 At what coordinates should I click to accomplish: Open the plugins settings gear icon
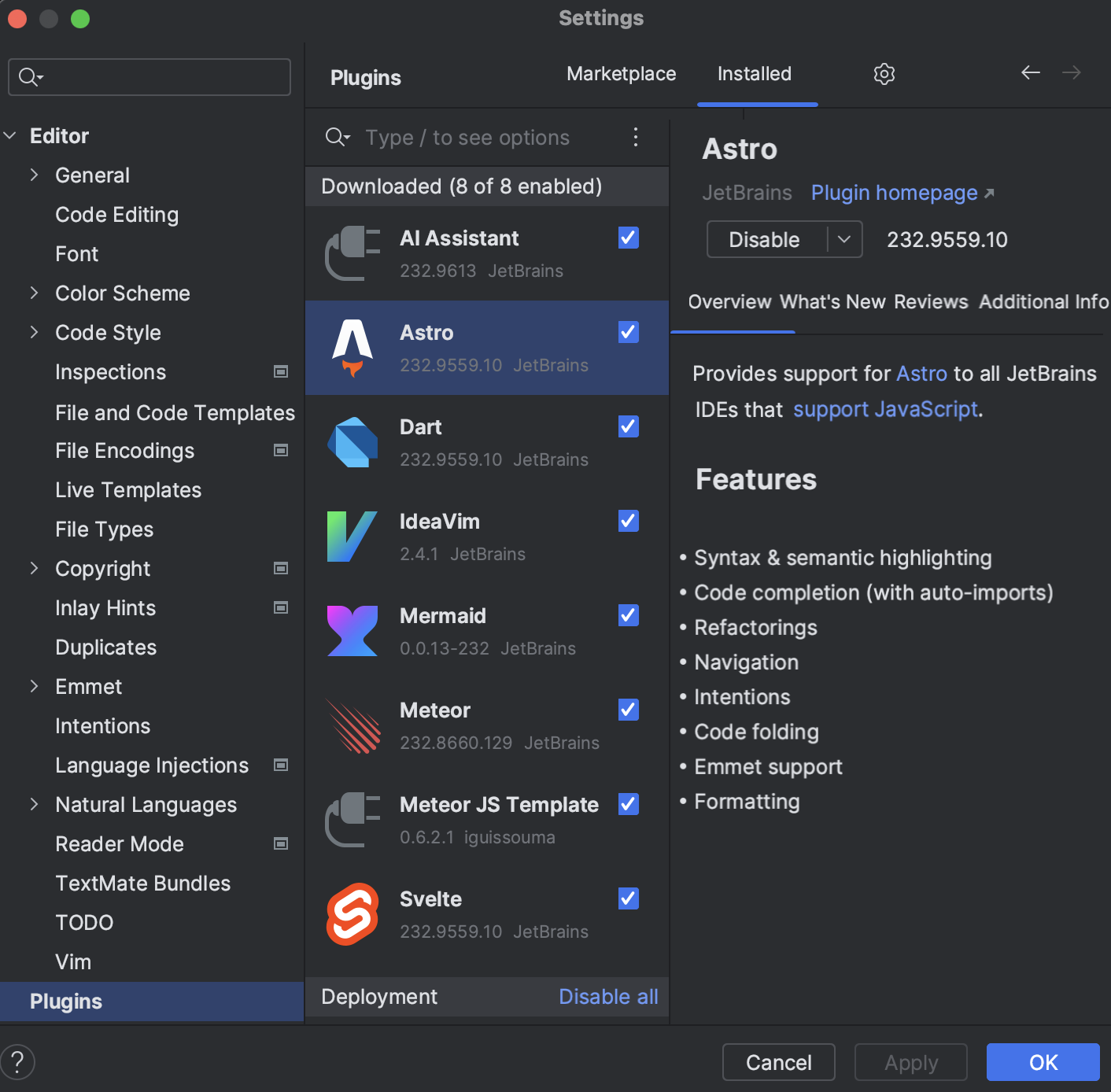click(x=884, y=73)
